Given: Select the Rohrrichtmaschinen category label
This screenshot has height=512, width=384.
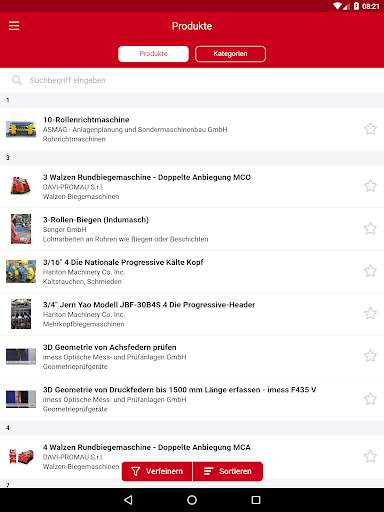Looking at the screenshot, I should 74,139.
